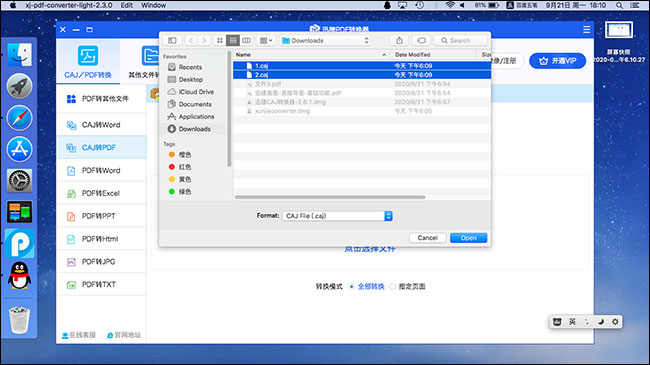Toggle sidebar button in file dialog toolbar
This screenshot has height=365, width=650.
coord(172,40)
